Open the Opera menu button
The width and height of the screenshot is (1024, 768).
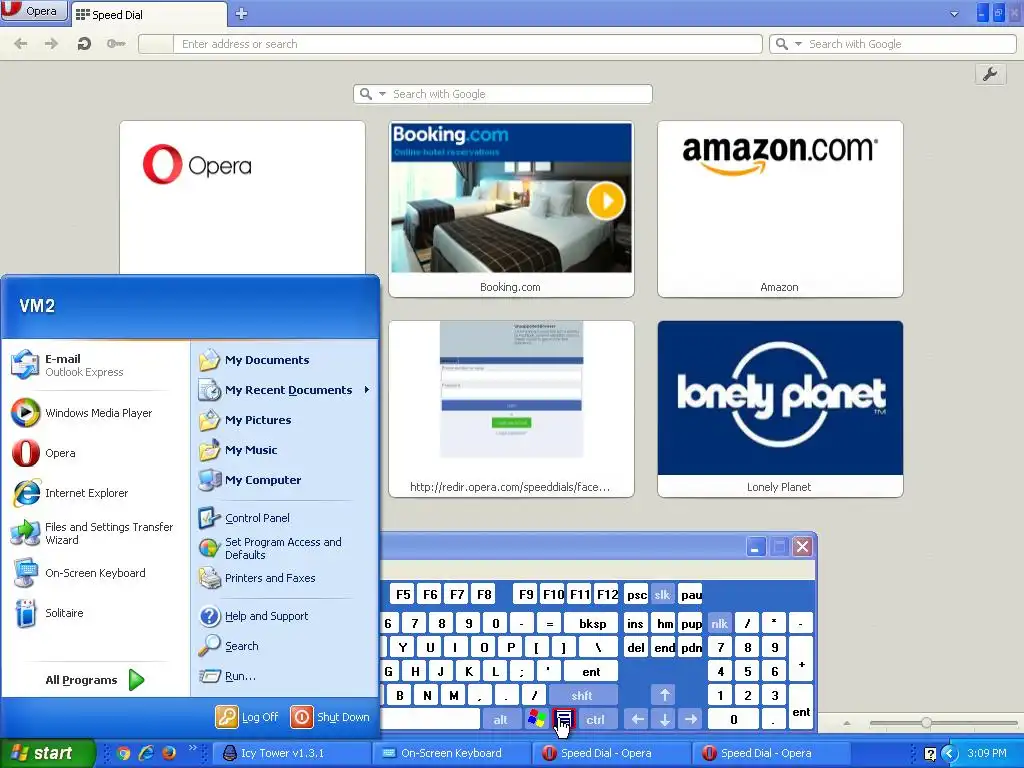[33, 11]
